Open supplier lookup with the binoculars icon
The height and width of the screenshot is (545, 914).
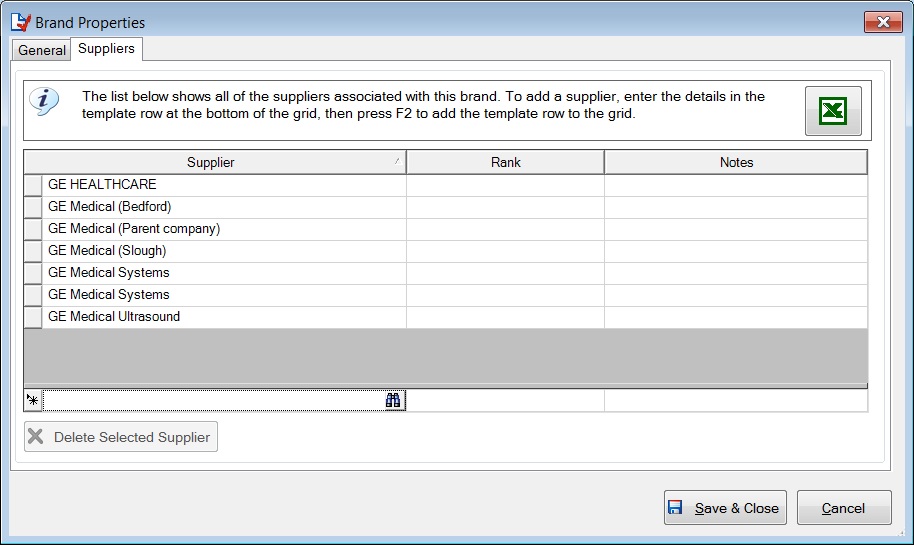pyautogui.click(x=393, y=400)
